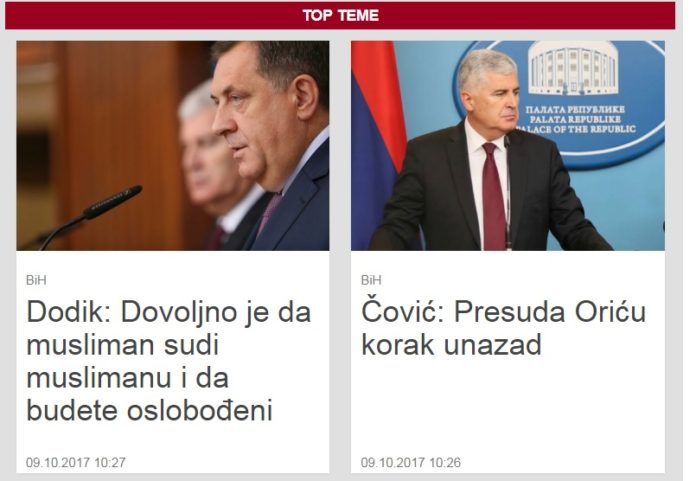Click the TOP TEME section header
This screenshot has width=696, height=481.
tap(340, 16)
